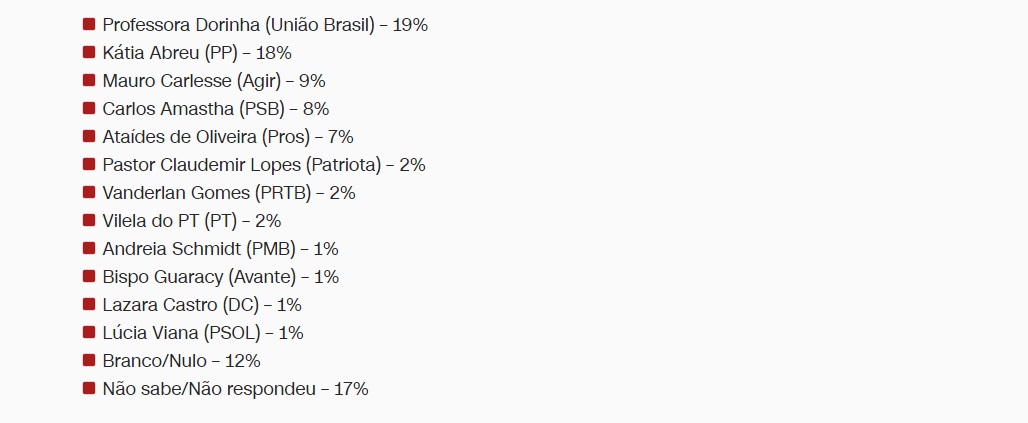Click the Não sabe/Não respondeu line

tap(235, 389)
